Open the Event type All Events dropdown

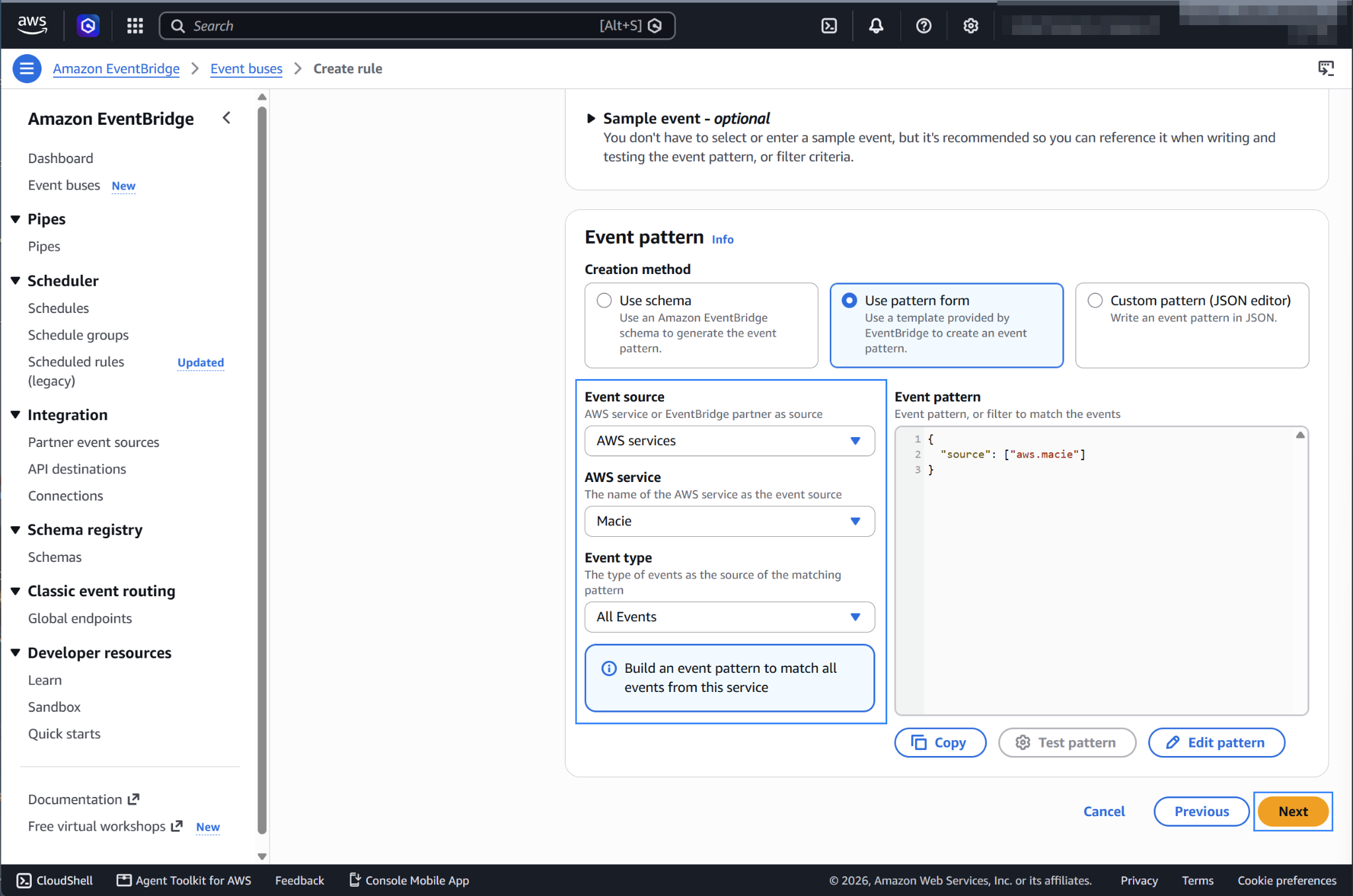click(729, 617)
